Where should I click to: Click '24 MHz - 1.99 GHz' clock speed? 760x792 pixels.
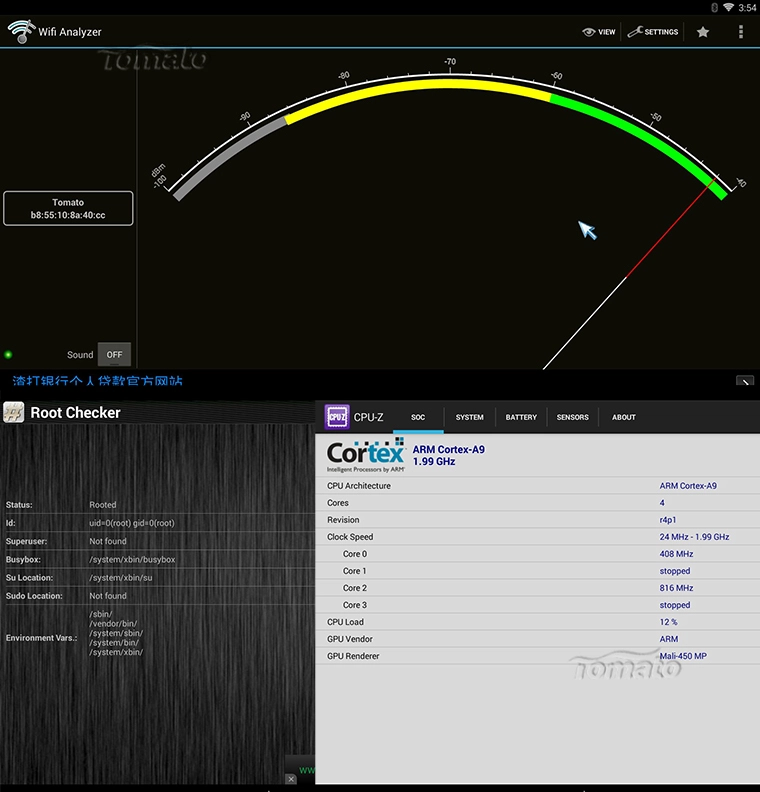click(x=694, y=536)
